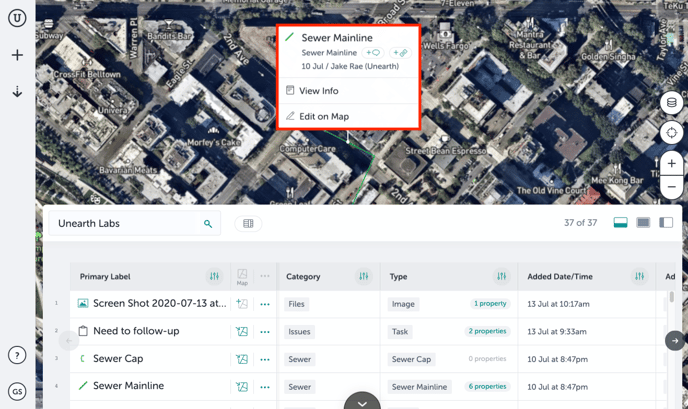Viewport: 688px width, 409px height.
Task: Open more options for Need to follow-up
Action: click(265, 332)
